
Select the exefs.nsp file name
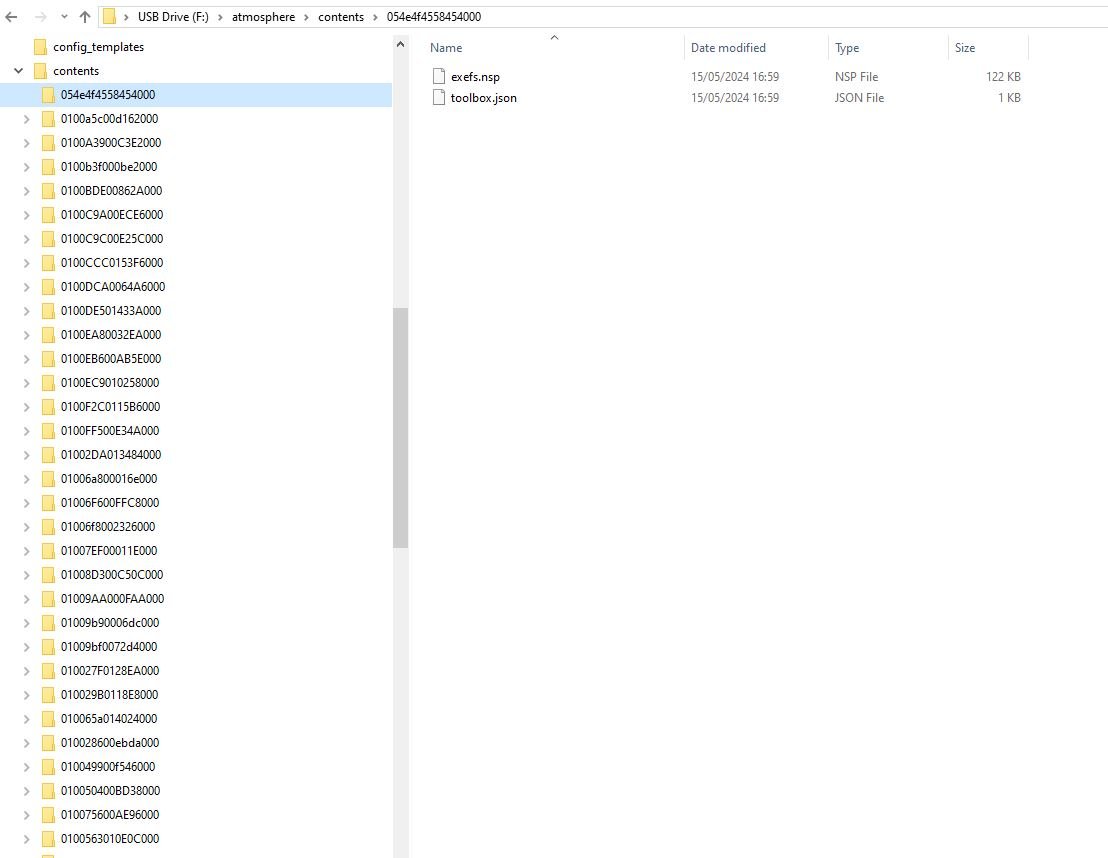[475, 77]
